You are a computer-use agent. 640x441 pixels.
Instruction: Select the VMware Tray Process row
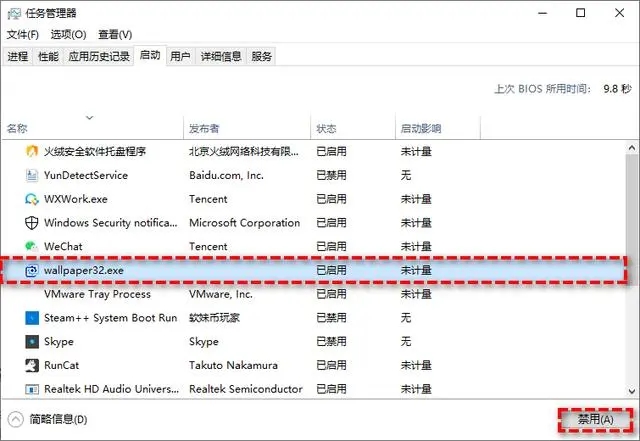pos(313,294)
